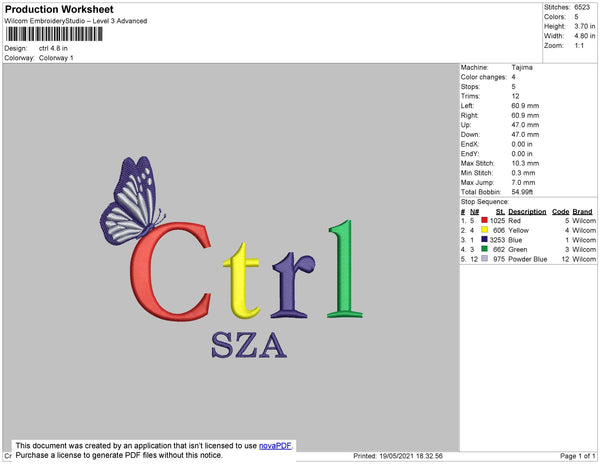This screenshot has width=600, height=464.
Task: Click the Printed date 19/05/2021 footer text
Action: pos(398,456)
